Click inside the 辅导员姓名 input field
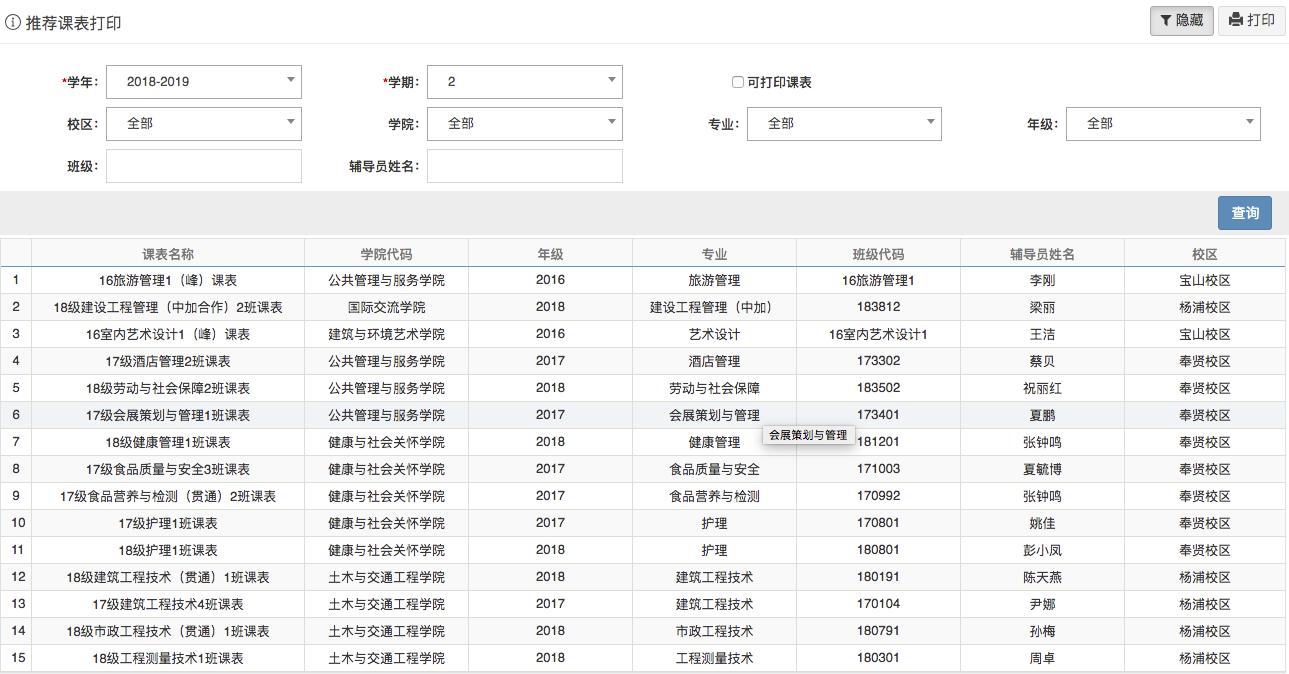 point(525,165)
